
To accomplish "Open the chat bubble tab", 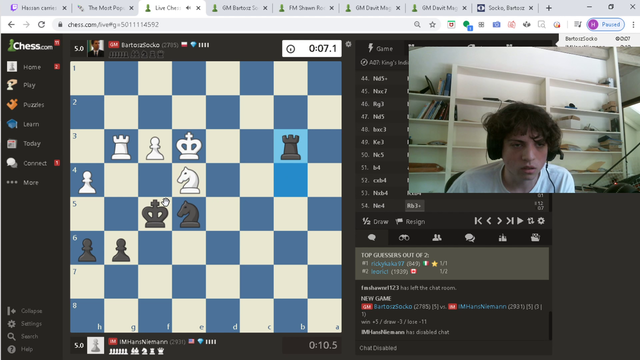I will click(372, 238).
